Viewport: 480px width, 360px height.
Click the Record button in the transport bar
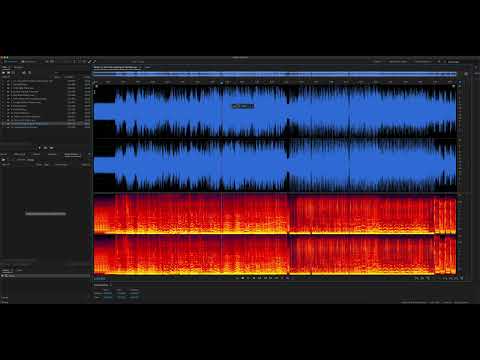[x=287, y=278]
